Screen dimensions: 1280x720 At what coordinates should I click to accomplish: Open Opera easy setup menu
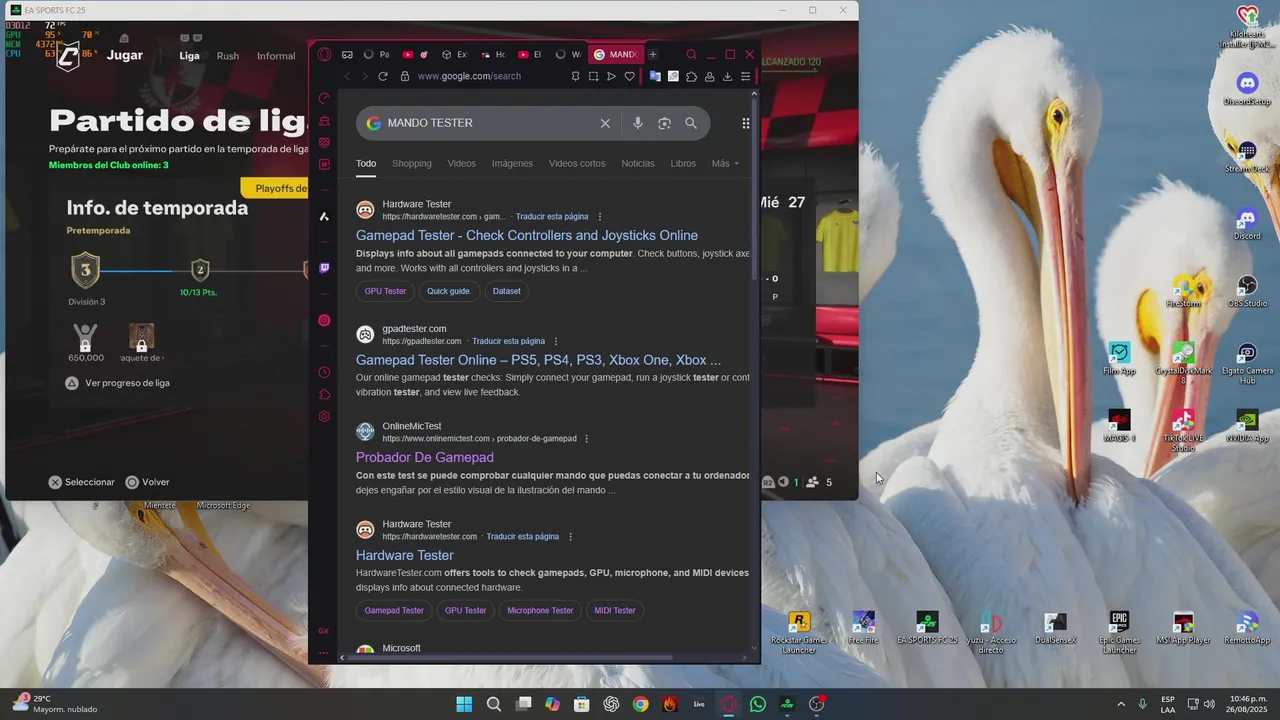point(745,76)
